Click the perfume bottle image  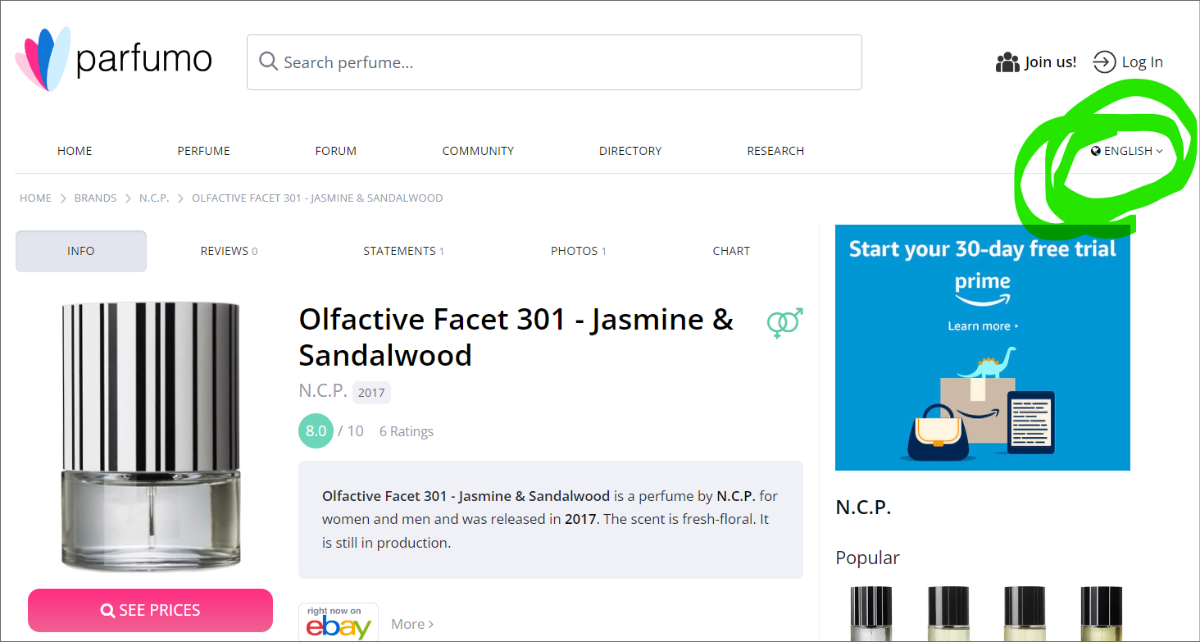[150, 435]
